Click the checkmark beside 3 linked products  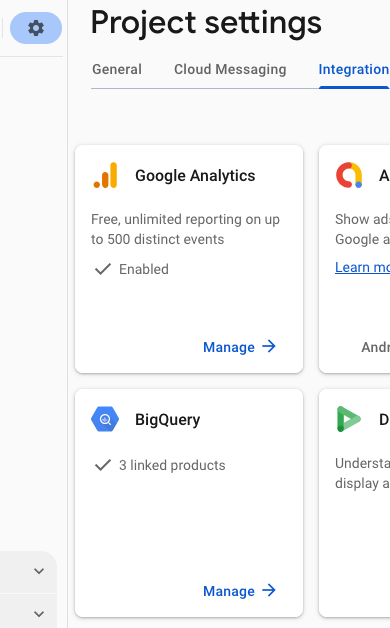tap(103, 465)
